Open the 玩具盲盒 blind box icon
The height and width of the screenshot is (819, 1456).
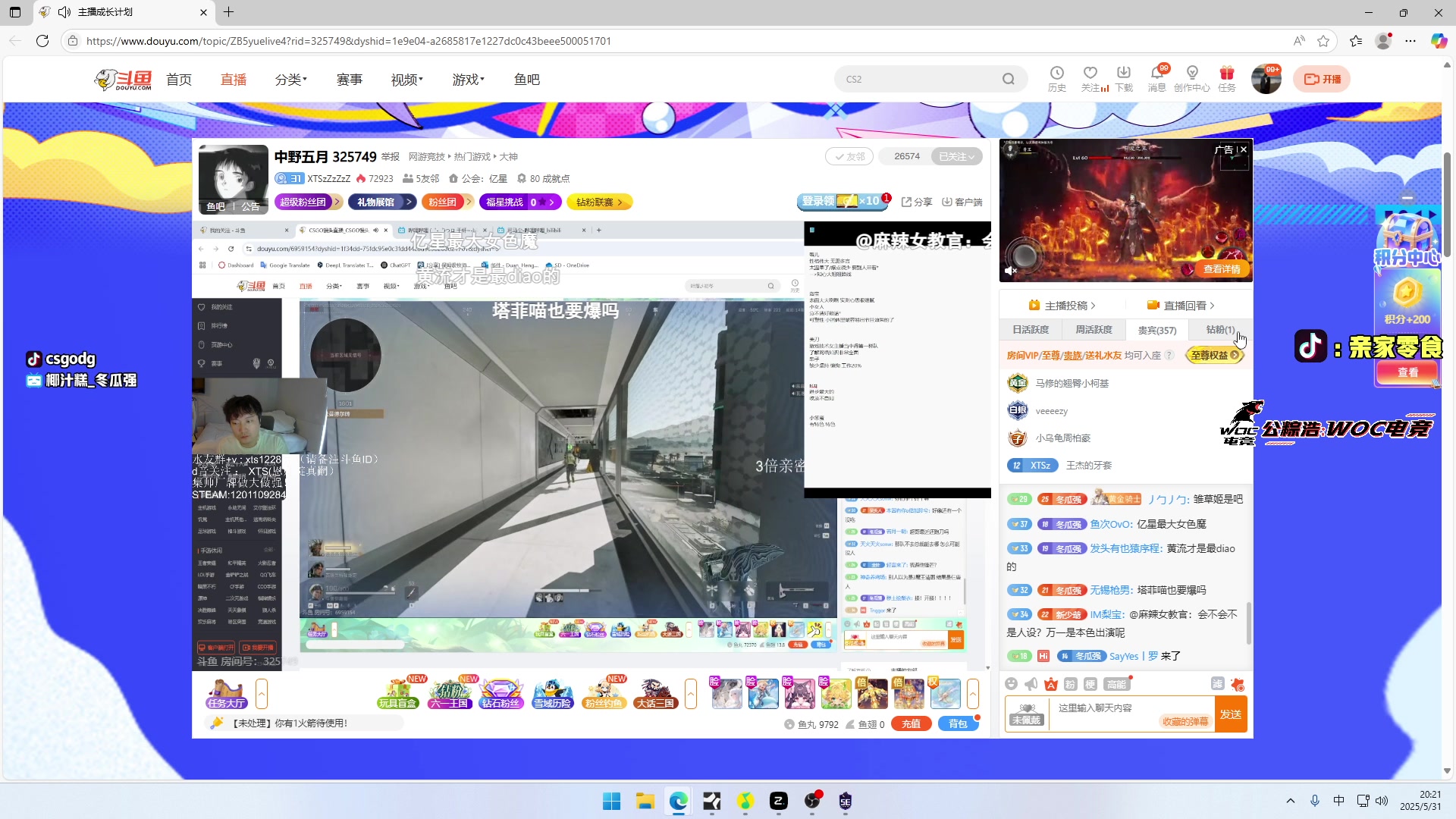pyautogui.click(x=397, y=693)
